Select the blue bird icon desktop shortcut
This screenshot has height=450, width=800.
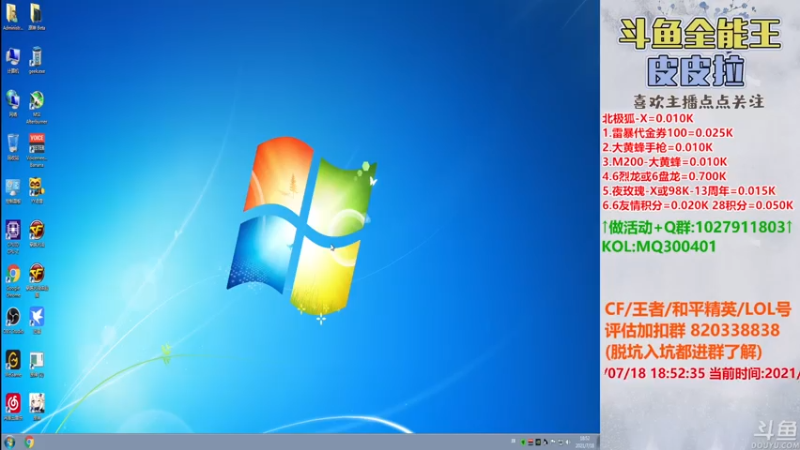click(x=36, y=321)
